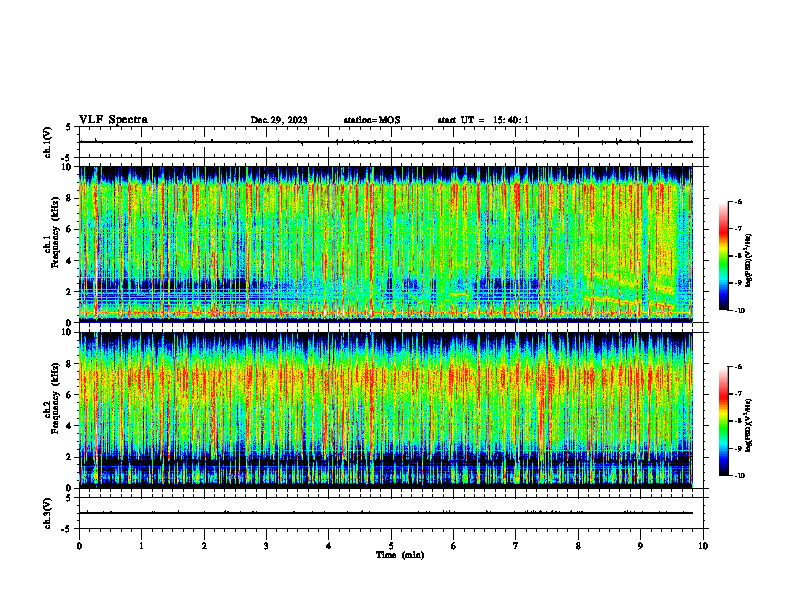Image resolution: width=792 pixels, height=612 pixels.
Task: Click the "station=MOS" header label
Action: 372,120
